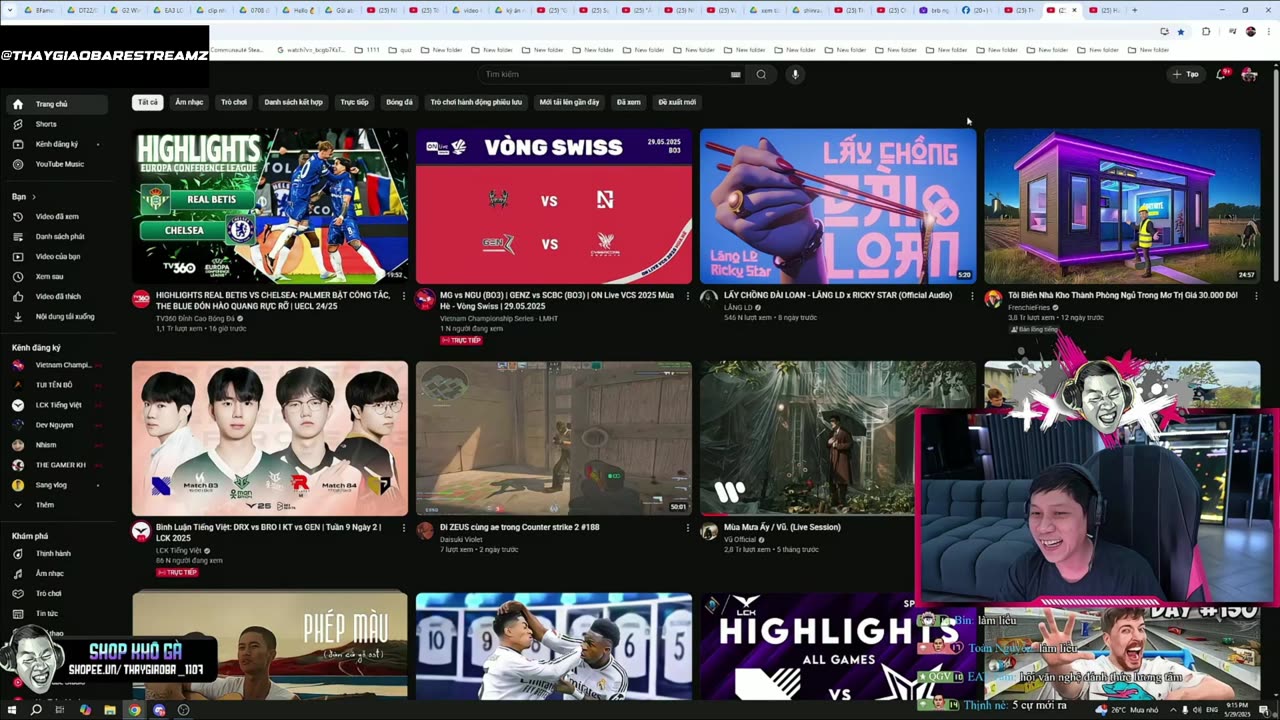Open the Daisuki Violet channel link
Image resolution: width=1280 pixels, height=720 pixels.
click(x=461, y=539)
